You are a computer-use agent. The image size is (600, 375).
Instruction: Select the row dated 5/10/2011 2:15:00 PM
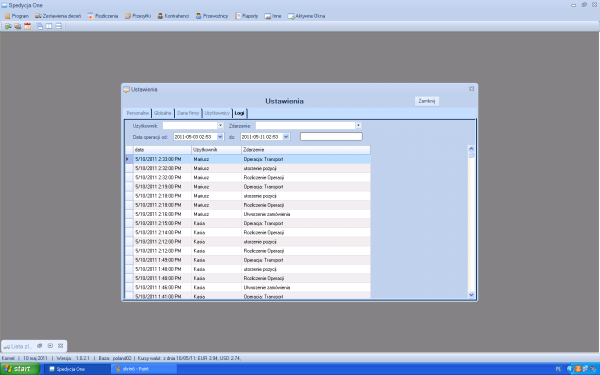(x=248, y=223)
